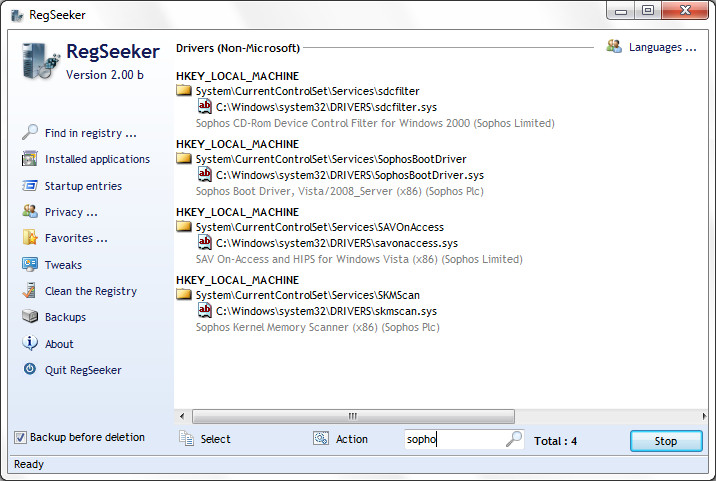Click the Startup entries icon
Image resolution: width=716 pixels, height=481 pixels.
[x=30, y=185]
